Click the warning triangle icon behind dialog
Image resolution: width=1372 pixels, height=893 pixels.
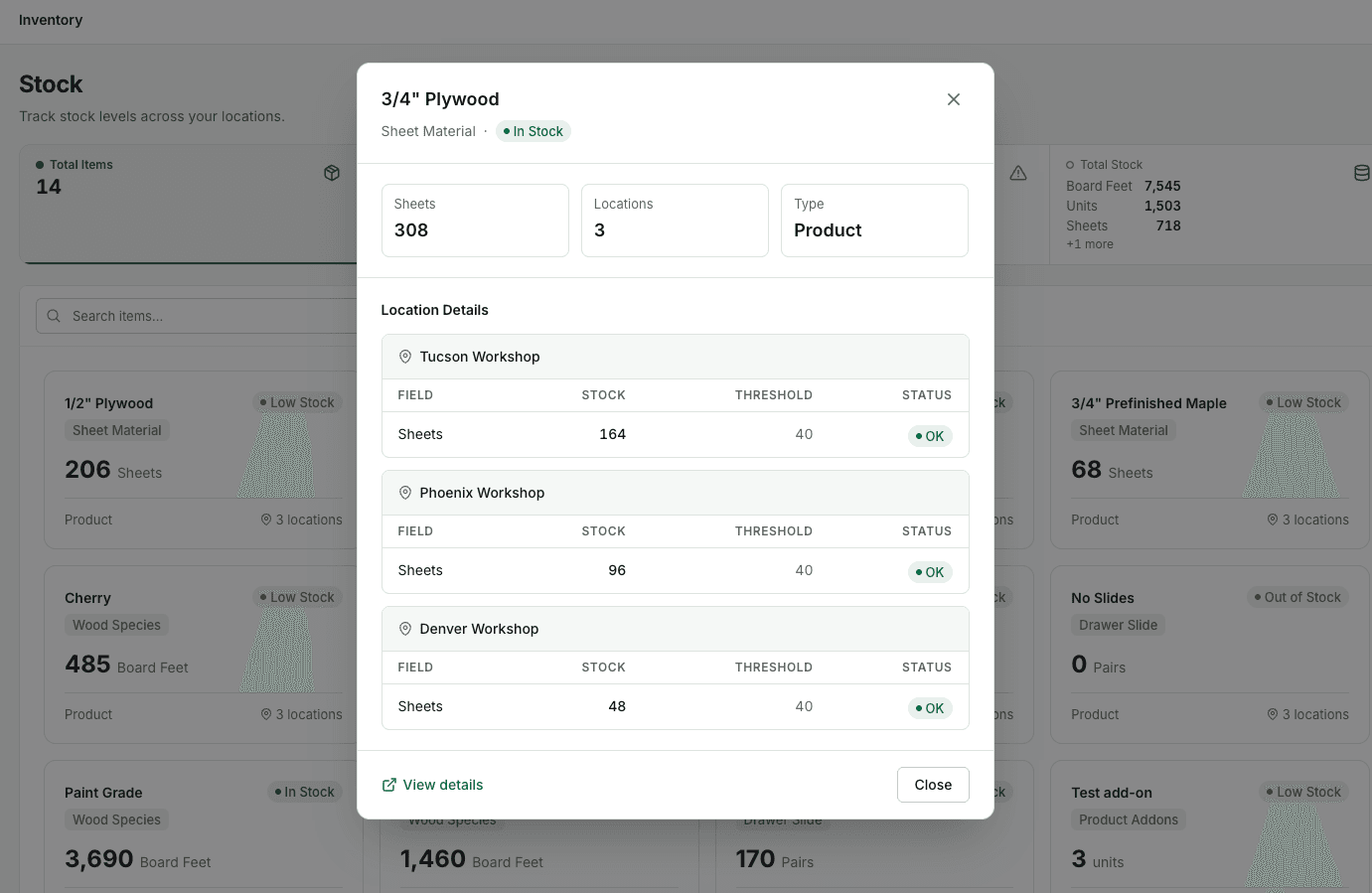pyautogui.click(x=1018, y=173)
